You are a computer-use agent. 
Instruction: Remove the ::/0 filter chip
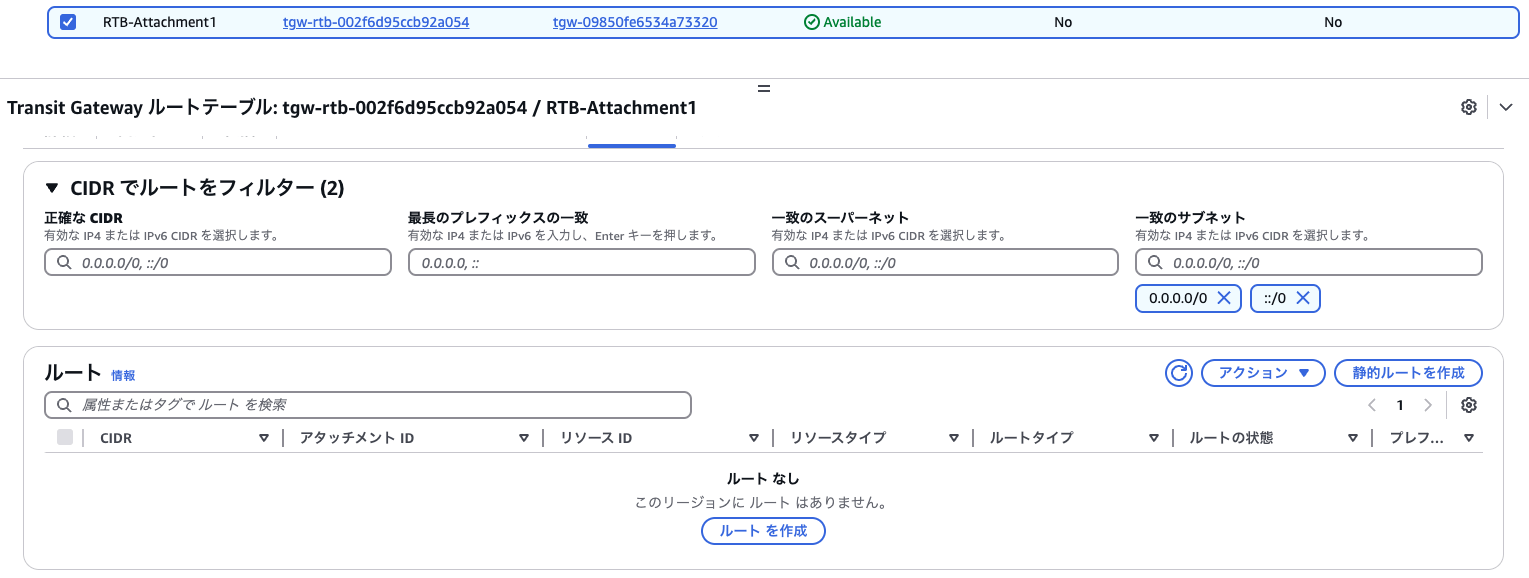pos(1304,298)
